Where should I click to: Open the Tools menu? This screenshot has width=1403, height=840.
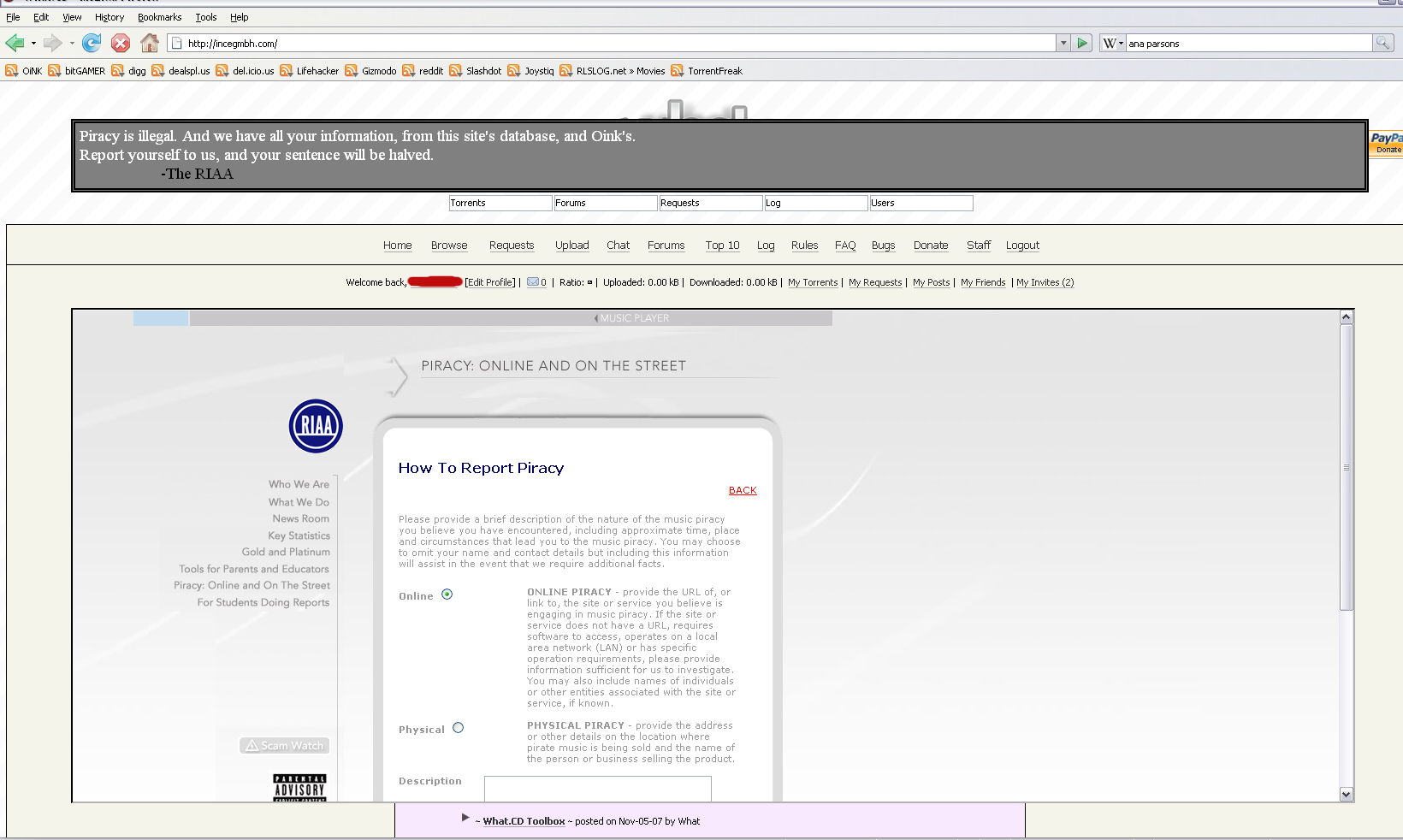click(206, 17)
